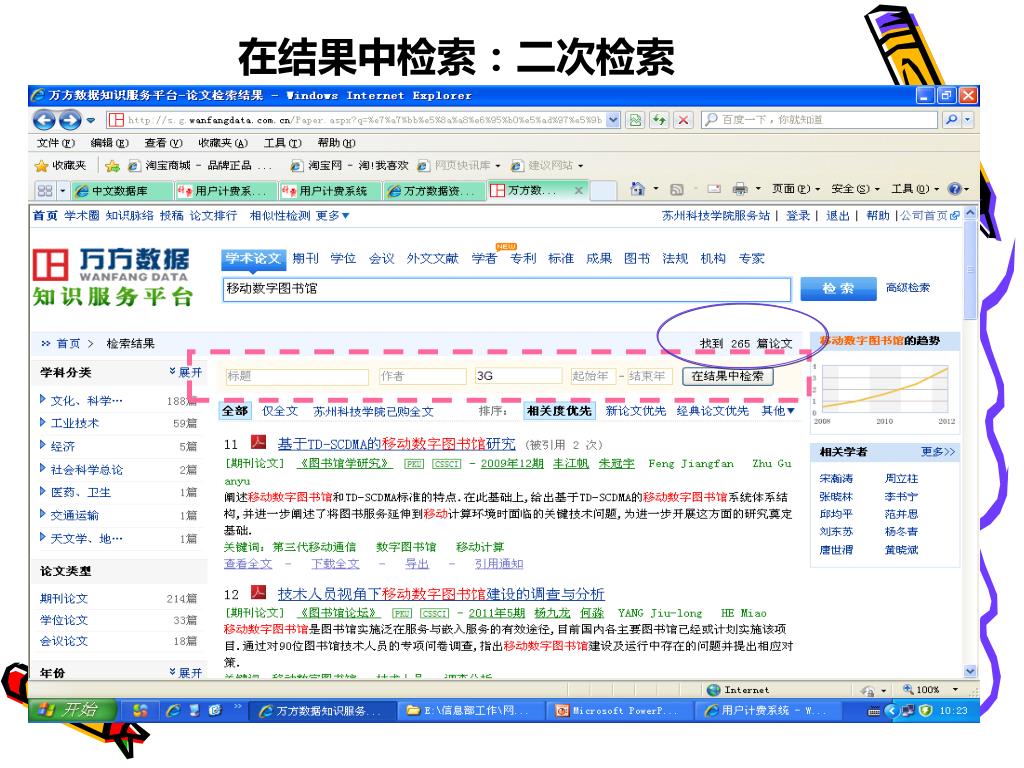Expand the 学科分类 section with 展开
Screen dimensions: 1024x768
(186, 372)
